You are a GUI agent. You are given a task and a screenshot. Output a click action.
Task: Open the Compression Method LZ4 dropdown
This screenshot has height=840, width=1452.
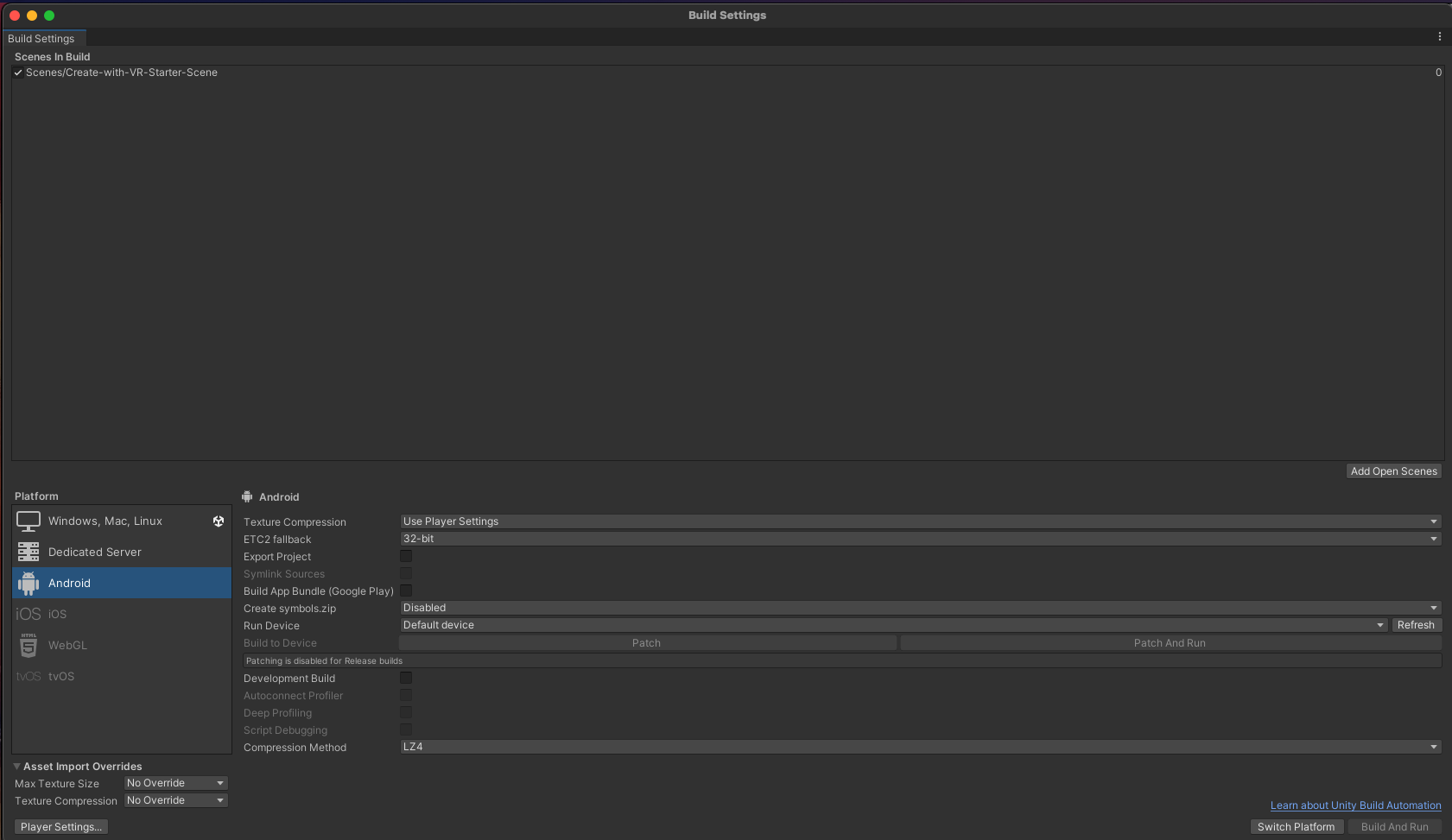click(921, 747)
